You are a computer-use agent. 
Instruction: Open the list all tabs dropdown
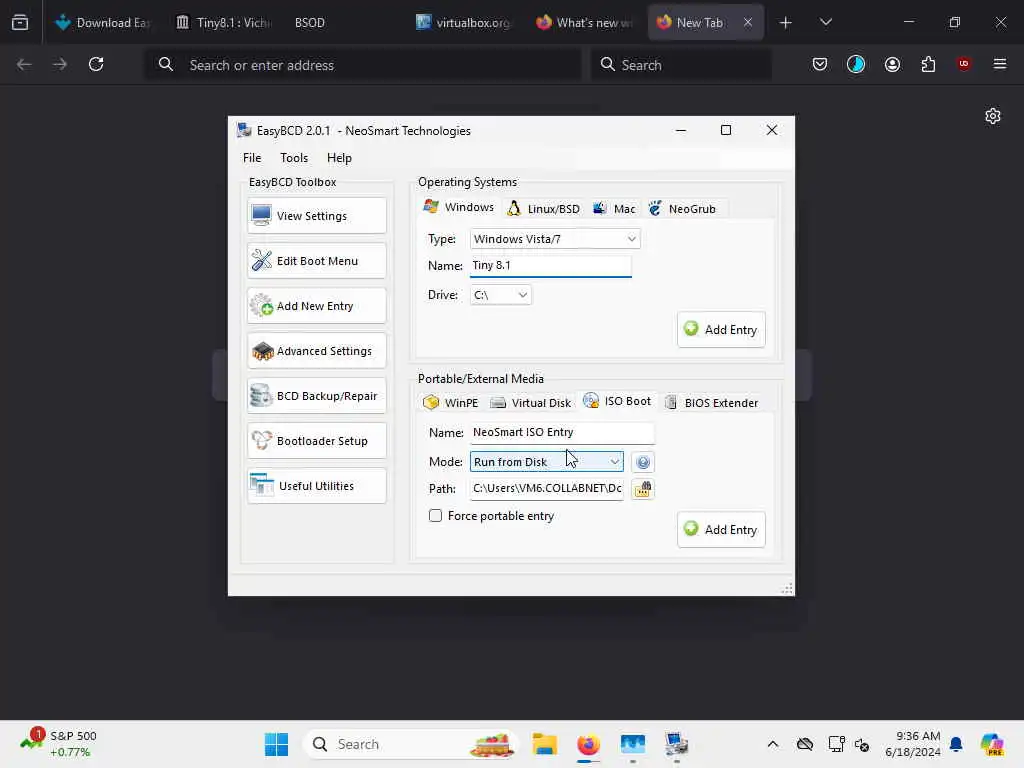coord(825,23)
